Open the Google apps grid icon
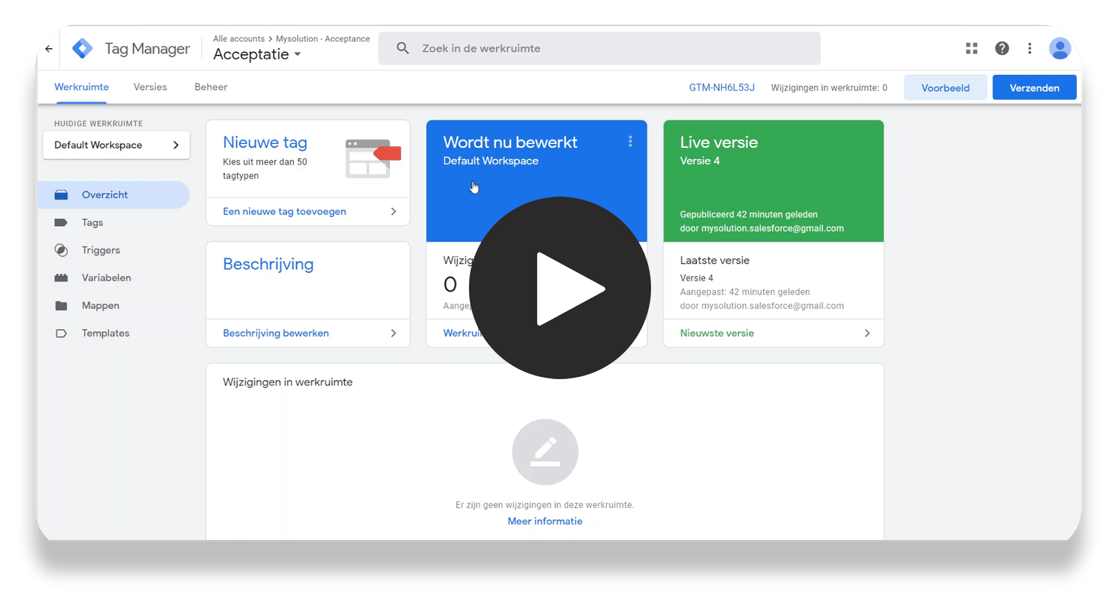1120x609 pixels. pyautogui.click(x=971, y=48)
